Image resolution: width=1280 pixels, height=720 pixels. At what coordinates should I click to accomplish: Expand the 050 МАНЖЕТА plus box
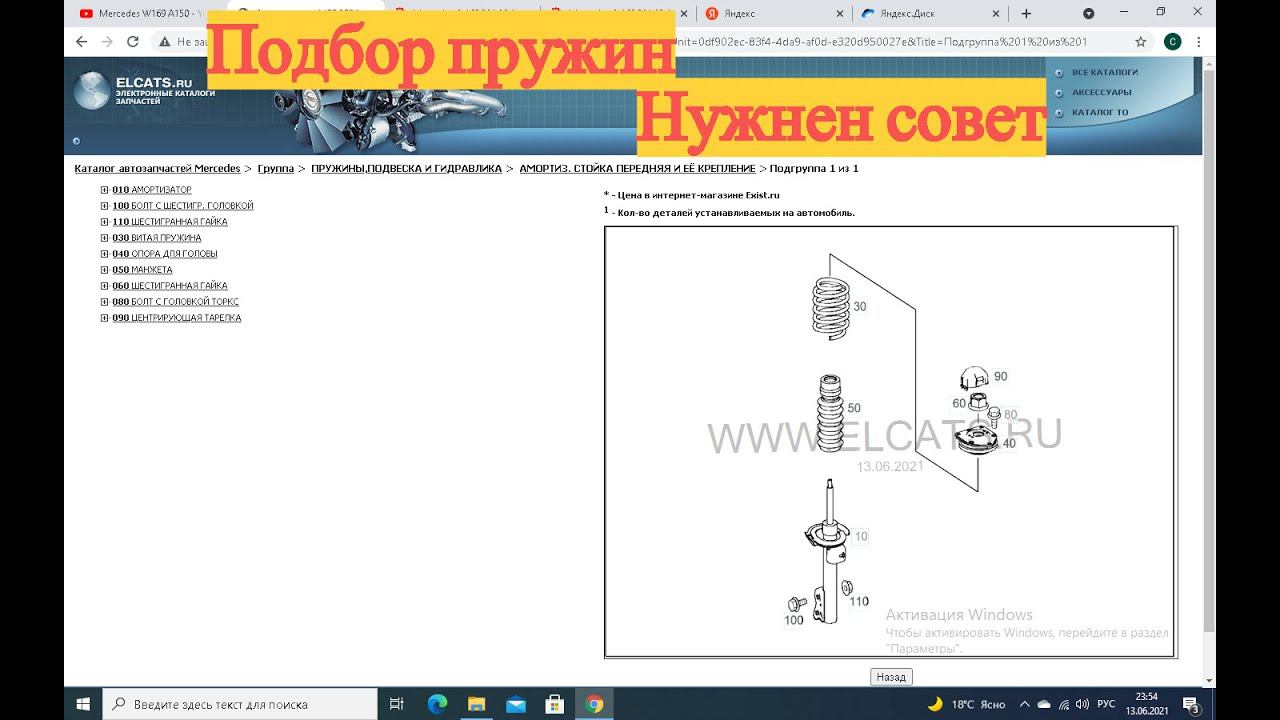point(104,270)
